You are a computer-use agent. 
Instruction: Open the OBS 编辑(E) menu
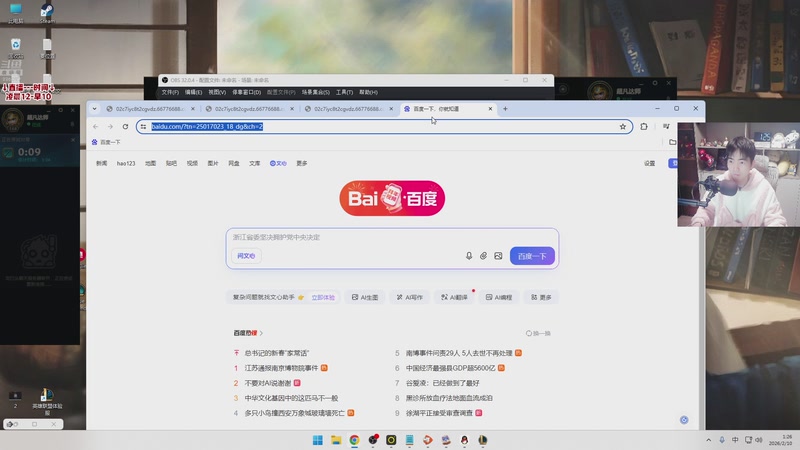(x=193, y=92)
